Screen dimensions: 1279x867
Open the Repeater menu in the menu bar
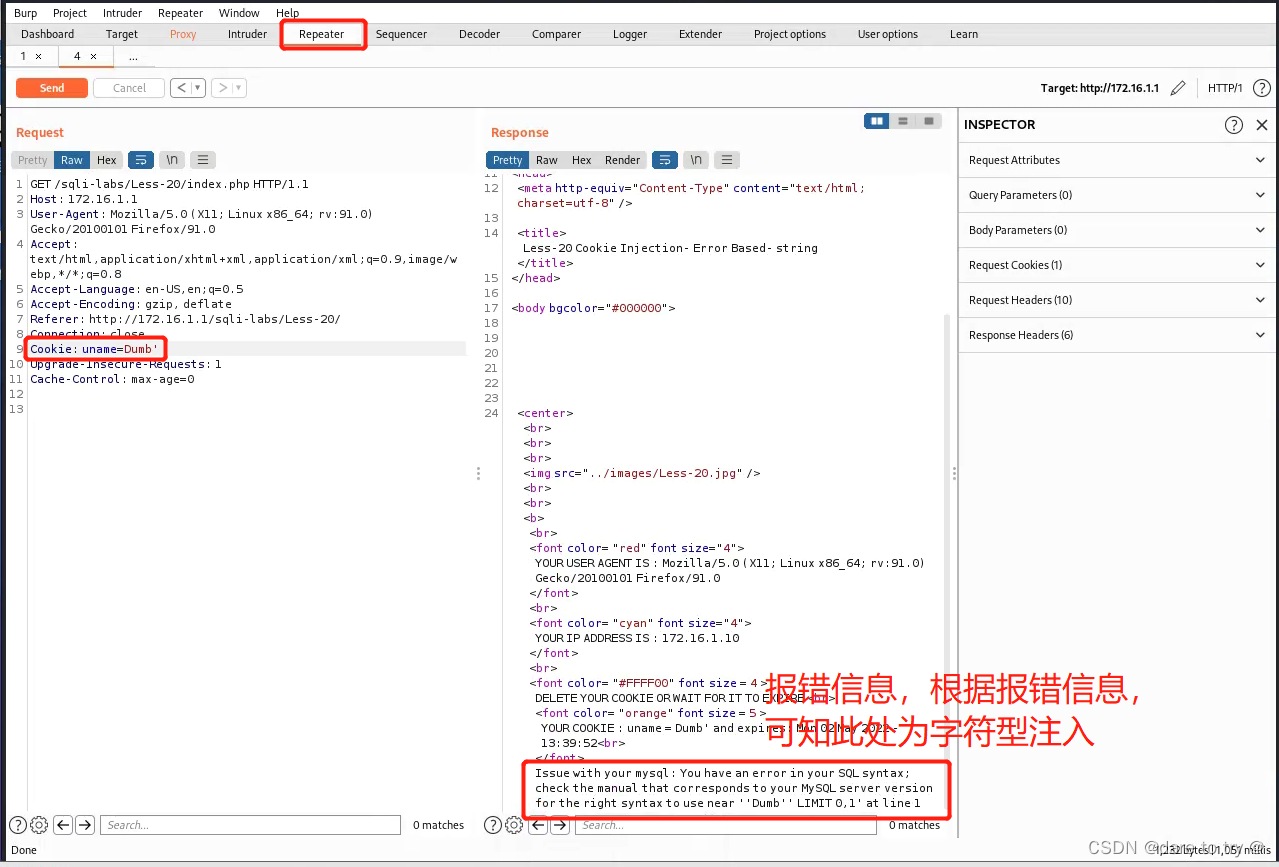(x=180, y=12)
